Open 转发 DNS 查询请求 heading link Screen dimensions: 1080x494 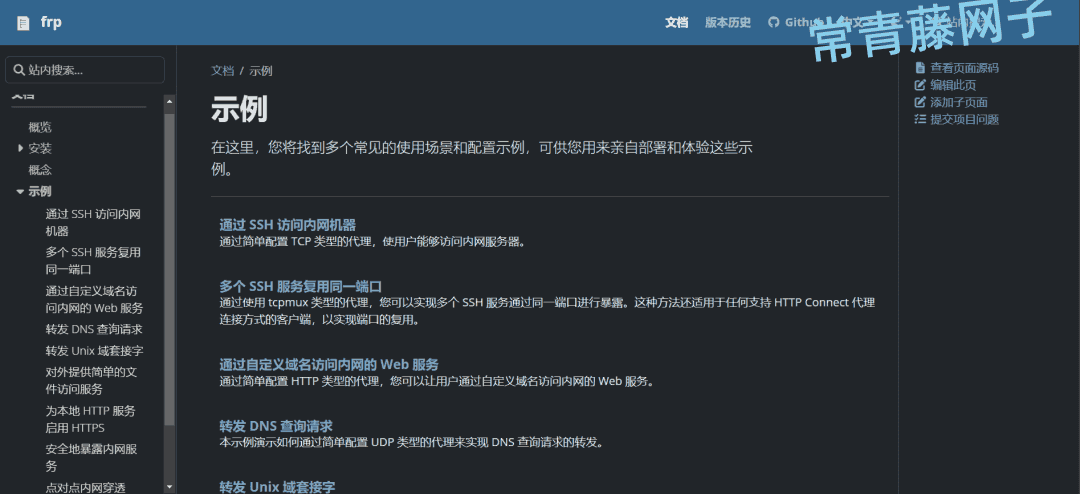pos(275,425)
